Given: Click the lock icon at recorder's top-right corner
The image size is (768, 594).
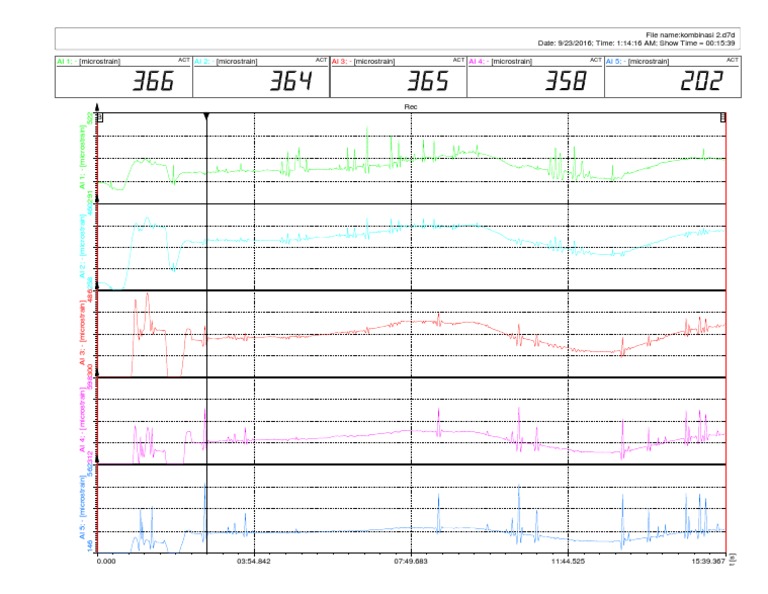Looking at the screenshot, I should [722, 118].
